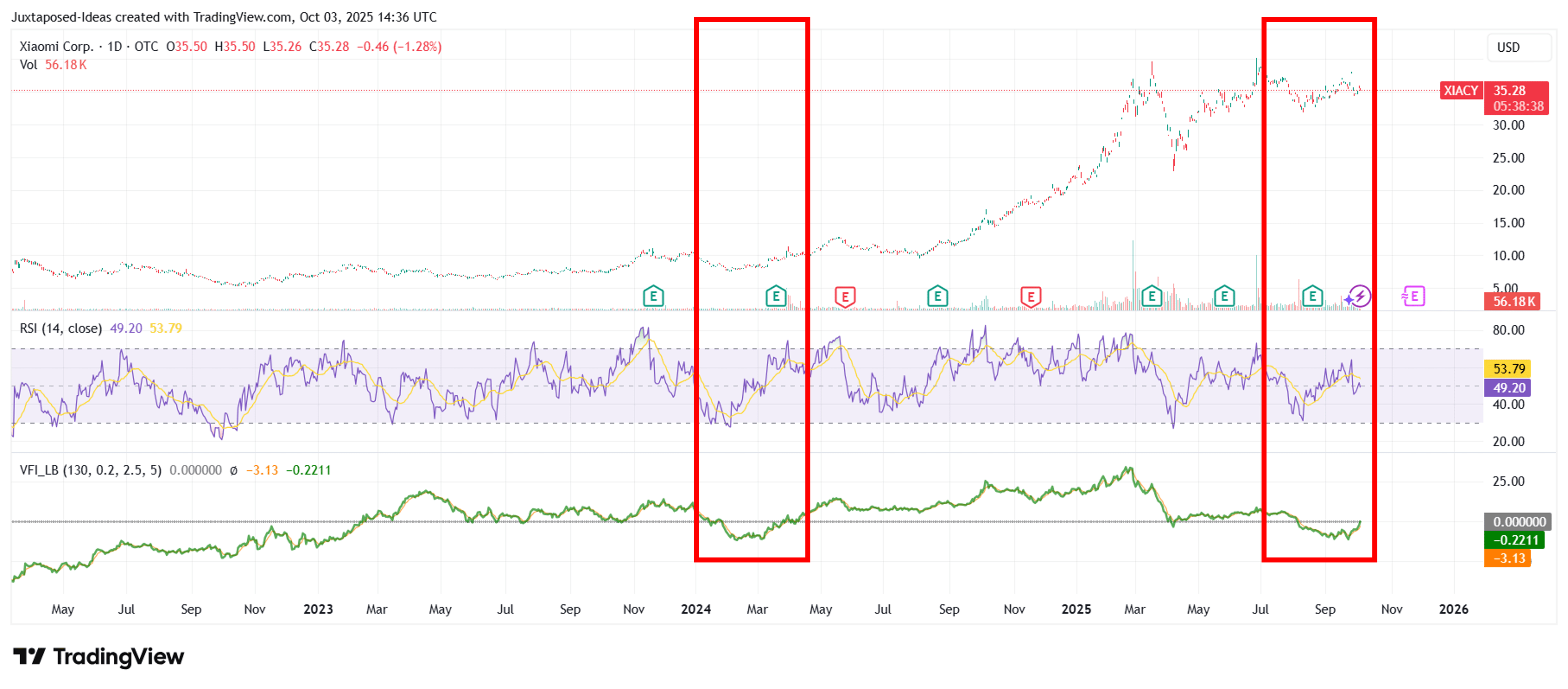Toggle the Vol volume overlay
The height and width of the screenshot is (689, 1568).
coord(29,65)
